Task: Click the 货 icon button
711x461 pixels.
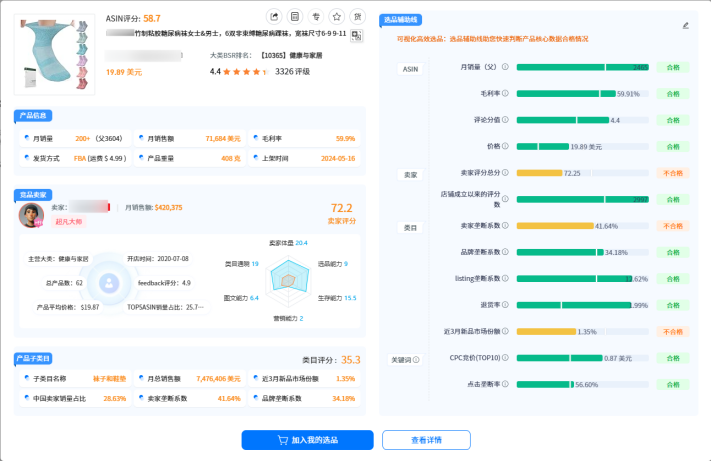Action: 358,17
